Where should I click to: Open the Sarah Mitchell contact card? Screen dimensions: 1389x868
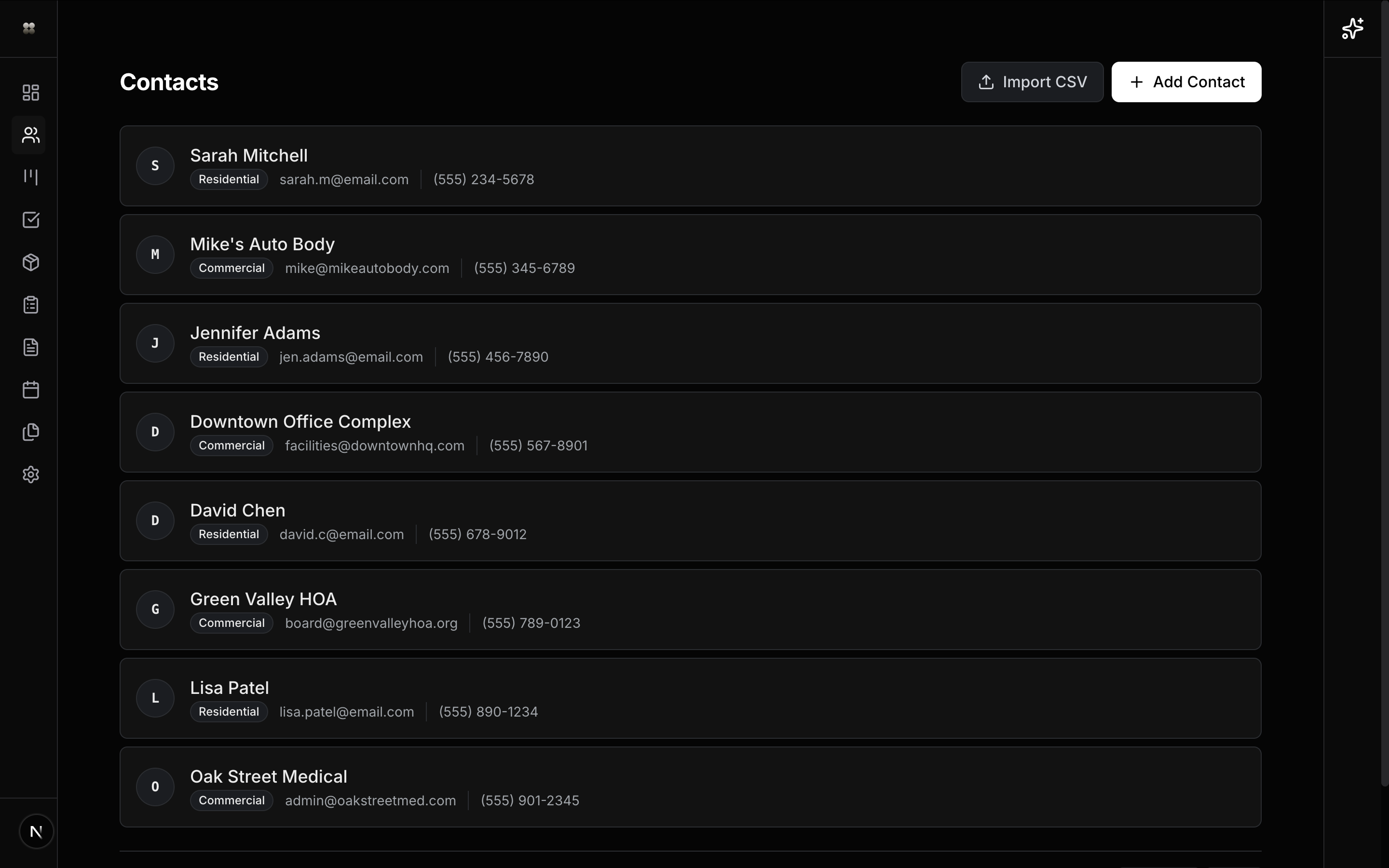(x=690, y=166)
